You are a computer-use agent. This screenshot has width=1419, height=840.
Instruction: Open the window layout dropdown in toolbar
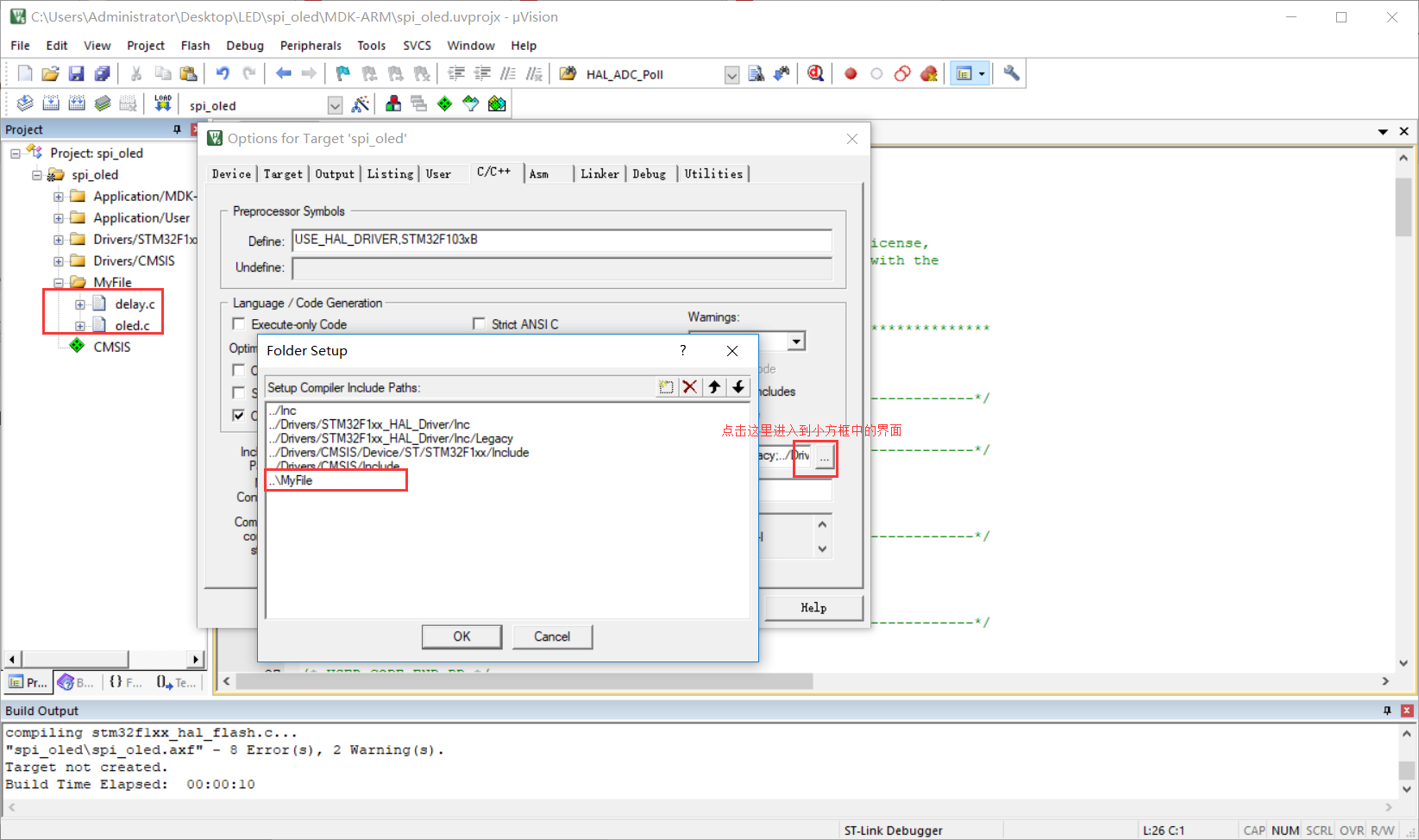tap(981, 74)
